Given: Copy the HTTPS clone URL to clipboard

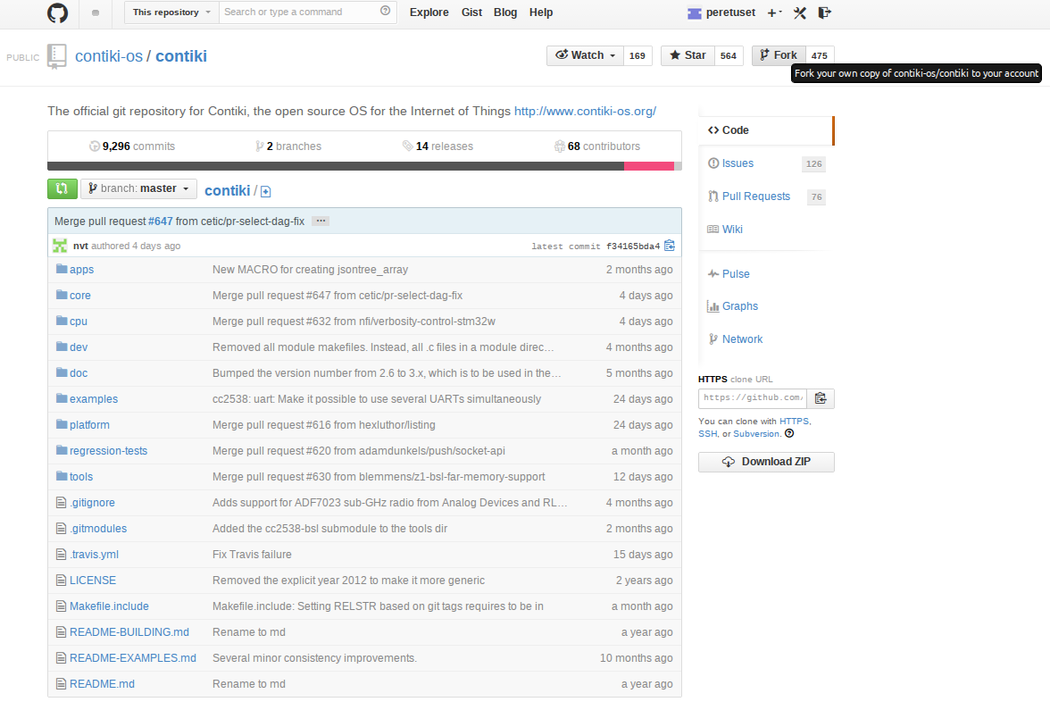Looking at the screenshot, I should point(821,398).
